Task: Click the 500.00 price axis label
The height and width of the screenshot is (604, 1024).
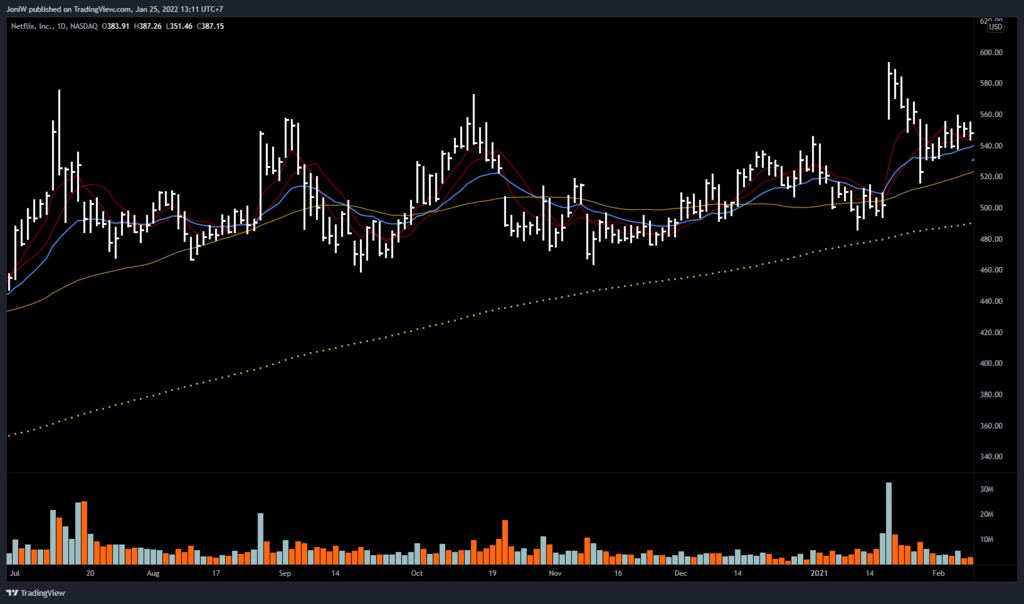Action: (991, 208)
